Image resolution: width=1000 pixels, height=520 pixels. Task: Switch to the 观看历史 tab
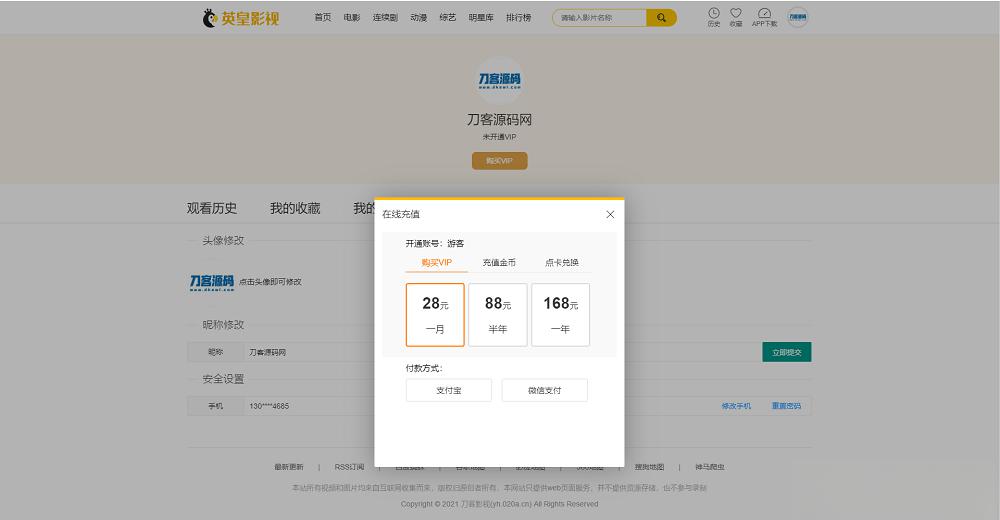pyautogui.click(x=212, y=208)
